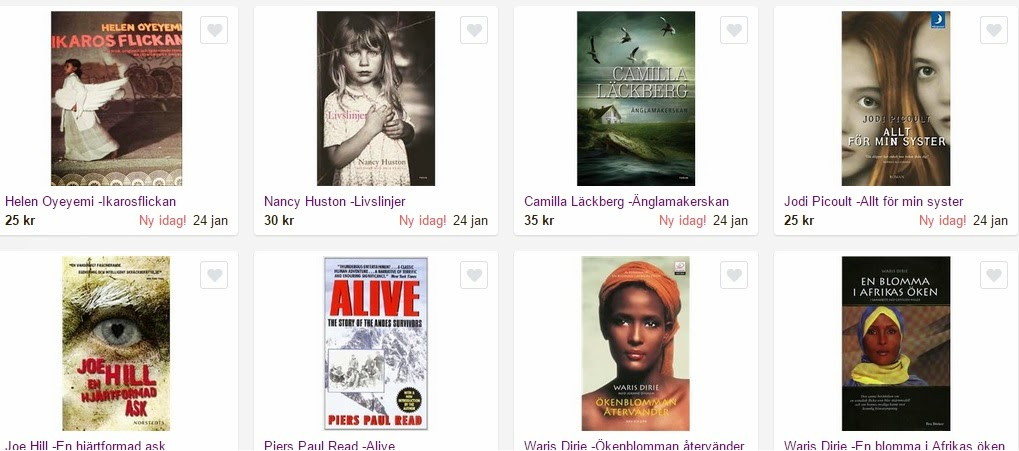The height and width of the screenshot is (451, 1019).
Task: Open Jodi Picoult -Allt för min syster link
Action: (873, 201)
